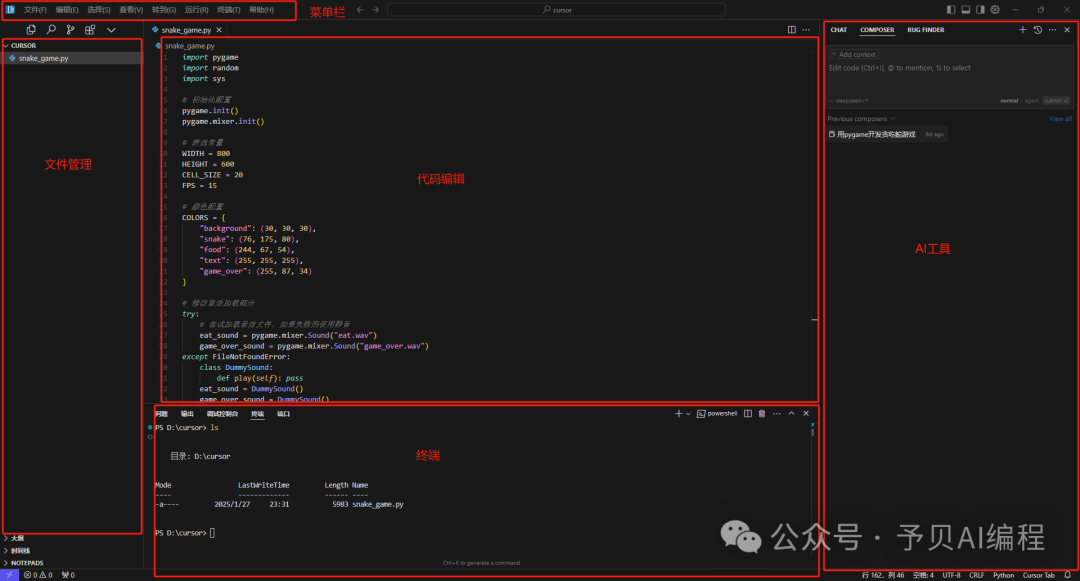Screen dimensions: 1080x581
Task: Click the View all link
Action: pyautogui.click(x=1060, y=118)
